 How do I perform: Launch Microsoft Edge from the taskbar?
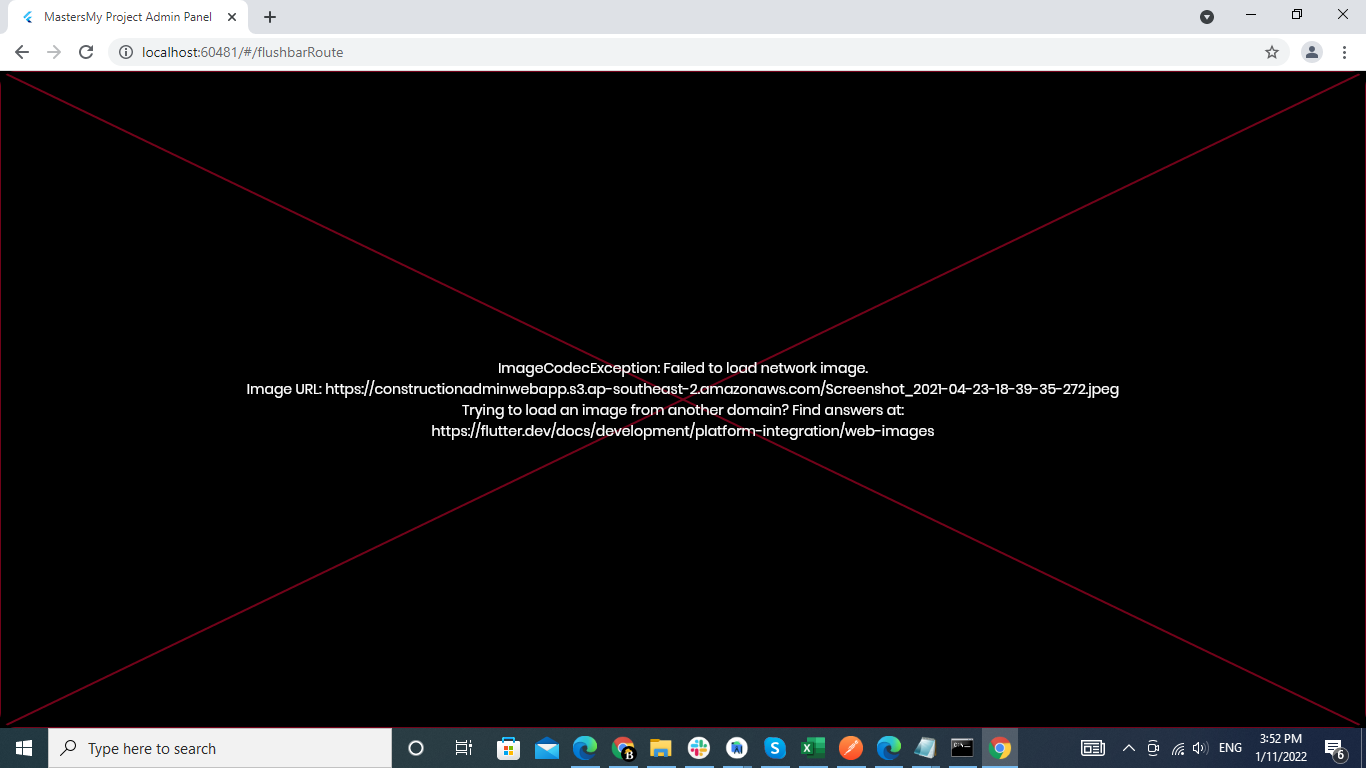tap(585, 747)
